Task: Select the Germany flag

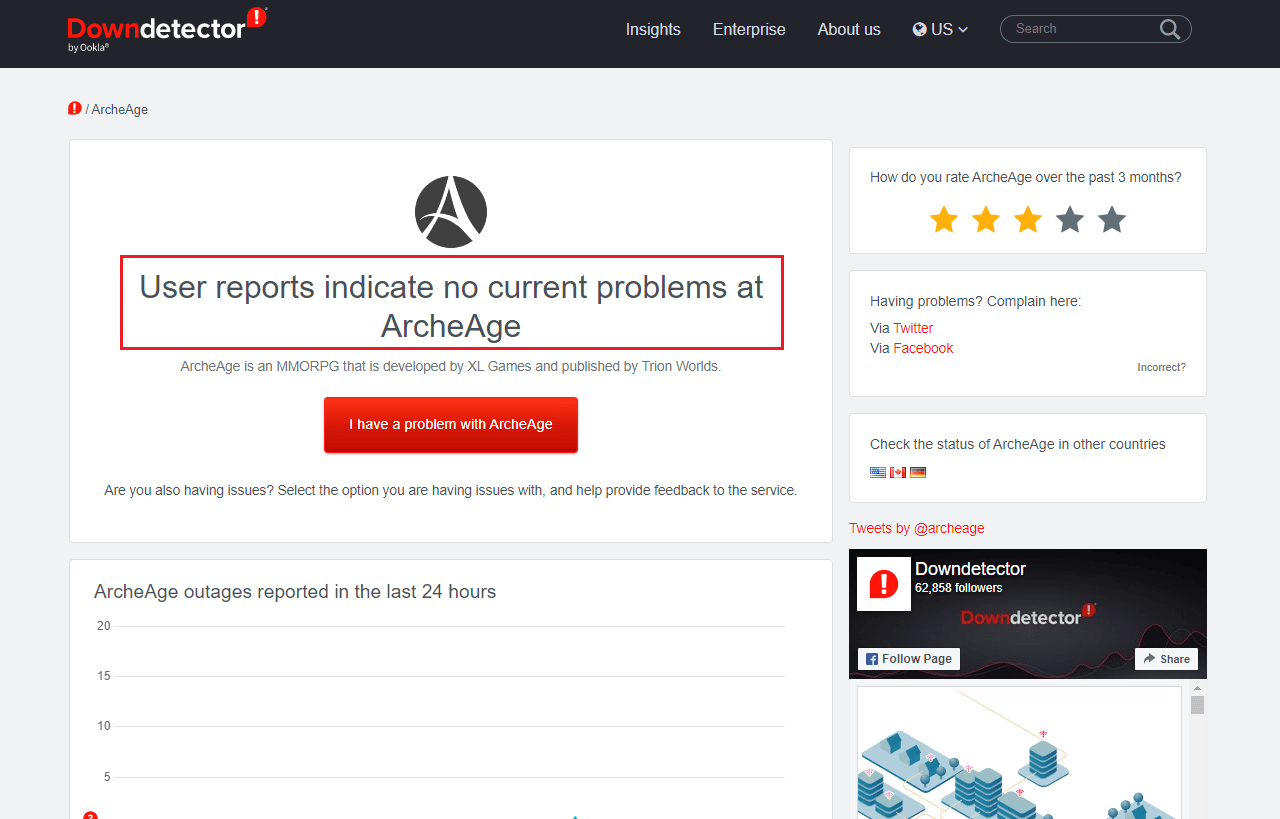Action: [918, 472]
